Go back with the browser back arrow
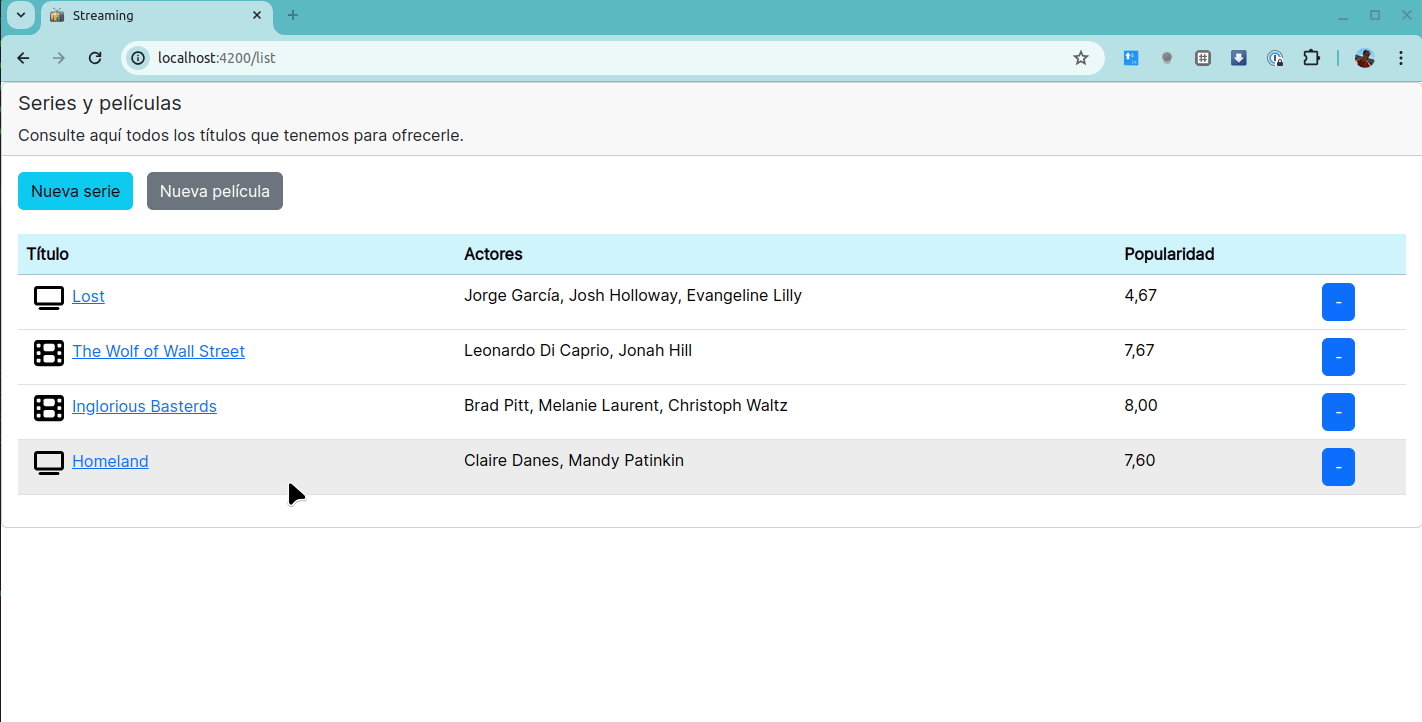Image resolution: width=1422 pixels, height=722 pixels. (23, 58)
